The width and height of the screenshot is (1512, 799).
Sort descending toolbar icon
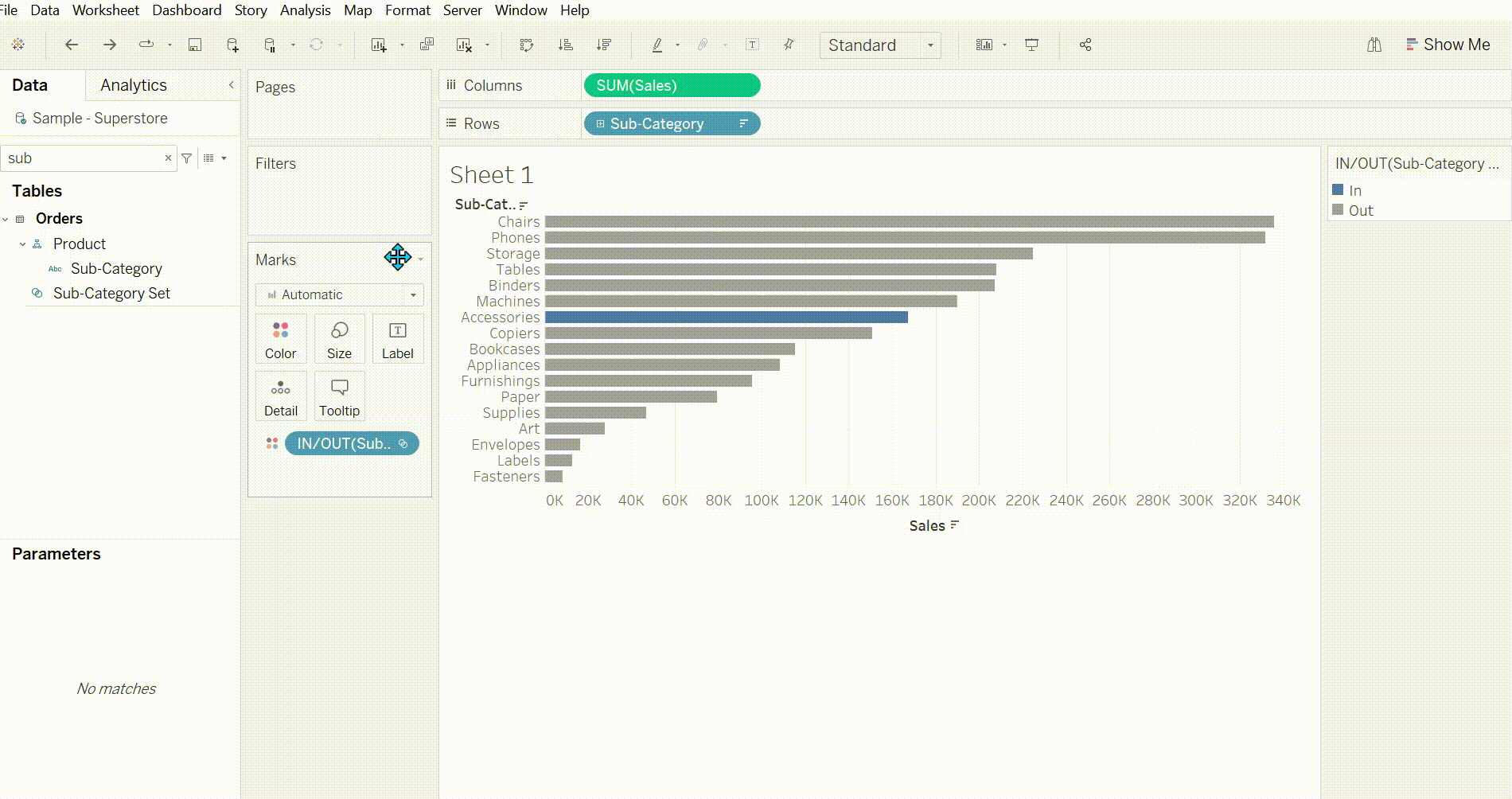pos(604,45)
